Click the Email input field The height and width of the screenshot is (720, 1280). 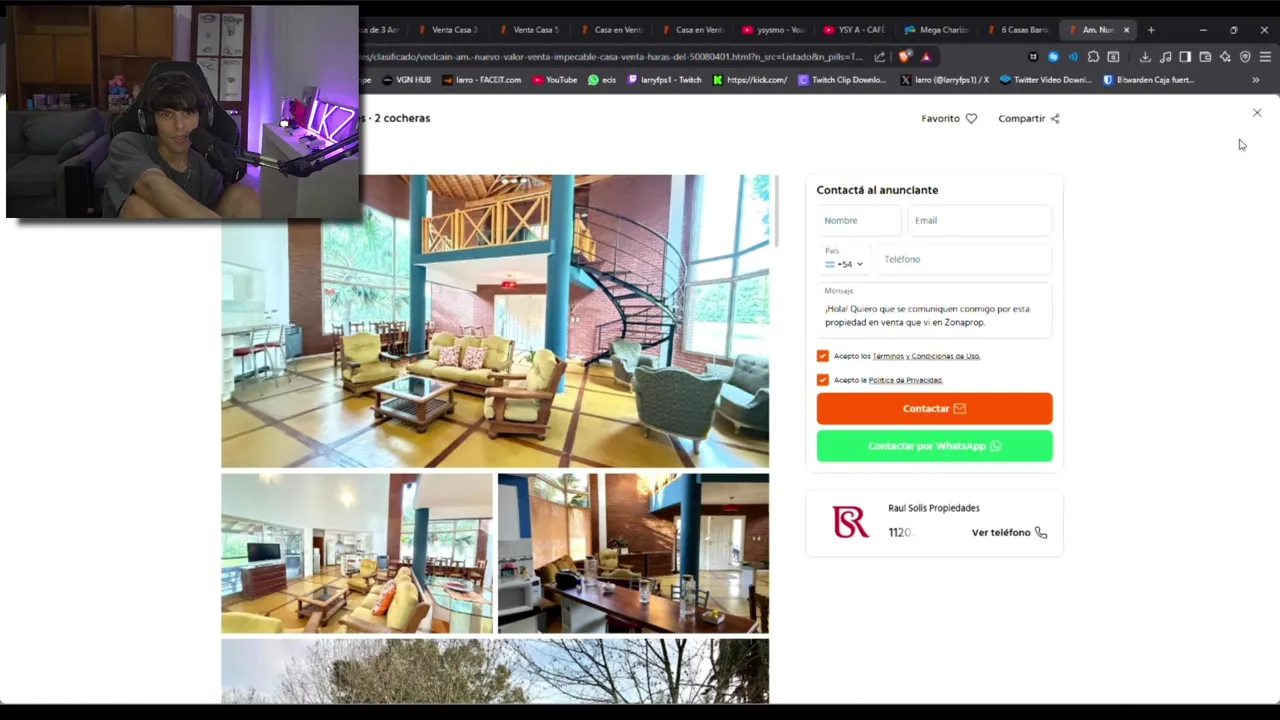click(x=979, y=221)
